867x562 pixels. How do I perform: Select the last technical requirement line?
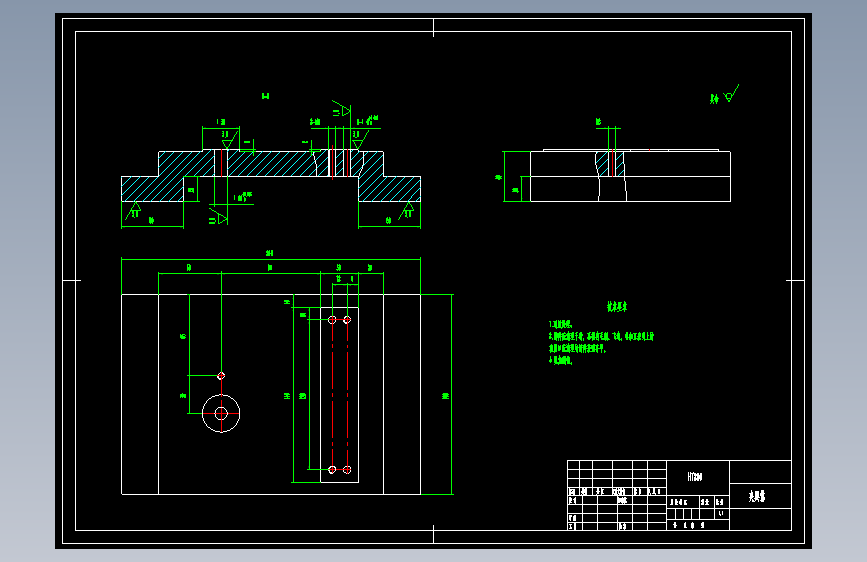[x=561, y=361]
